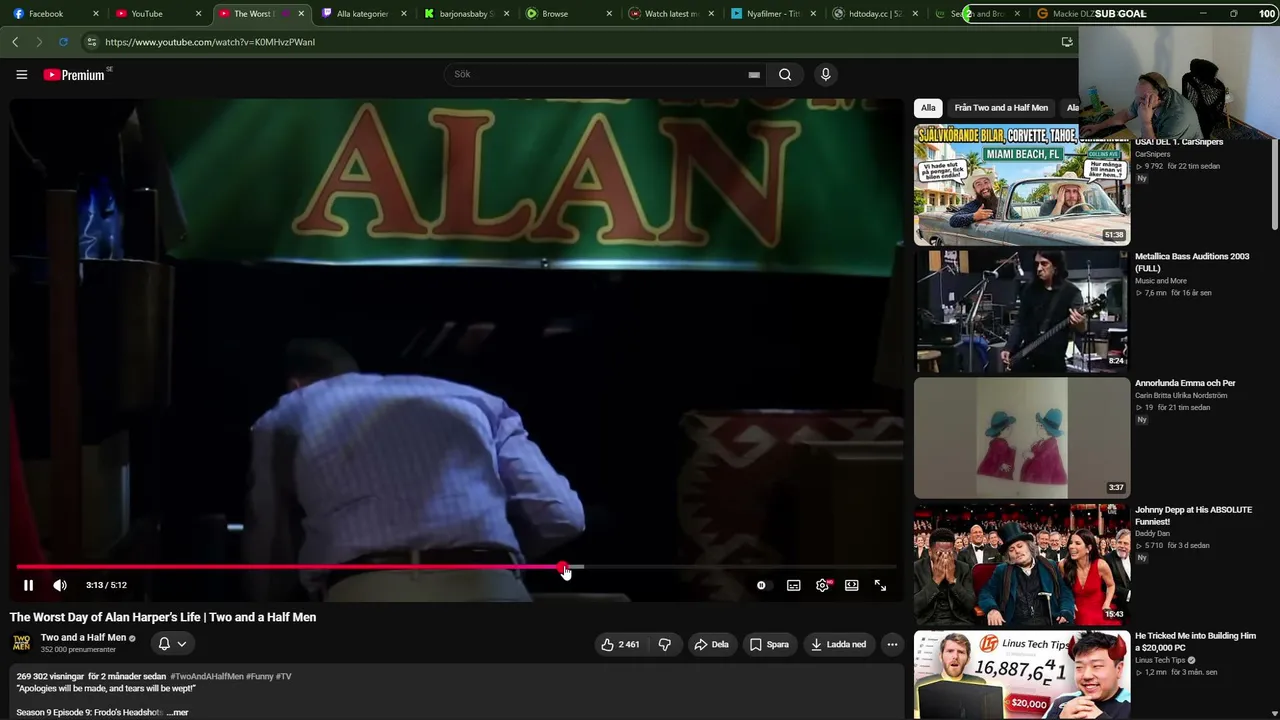Click Metallica Bass Auditions 2003 title
1280x720 pixels.
click(x=1192, y=262)
